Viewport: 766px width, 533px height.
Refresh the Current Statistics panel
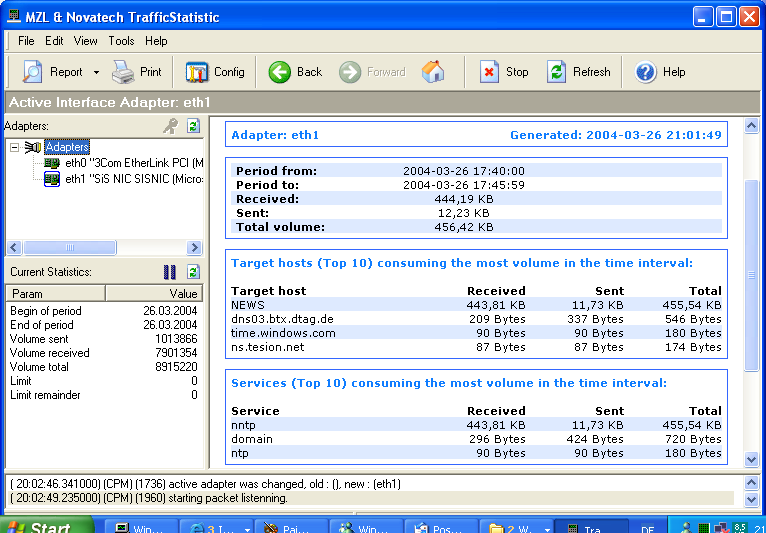point(193,272)
